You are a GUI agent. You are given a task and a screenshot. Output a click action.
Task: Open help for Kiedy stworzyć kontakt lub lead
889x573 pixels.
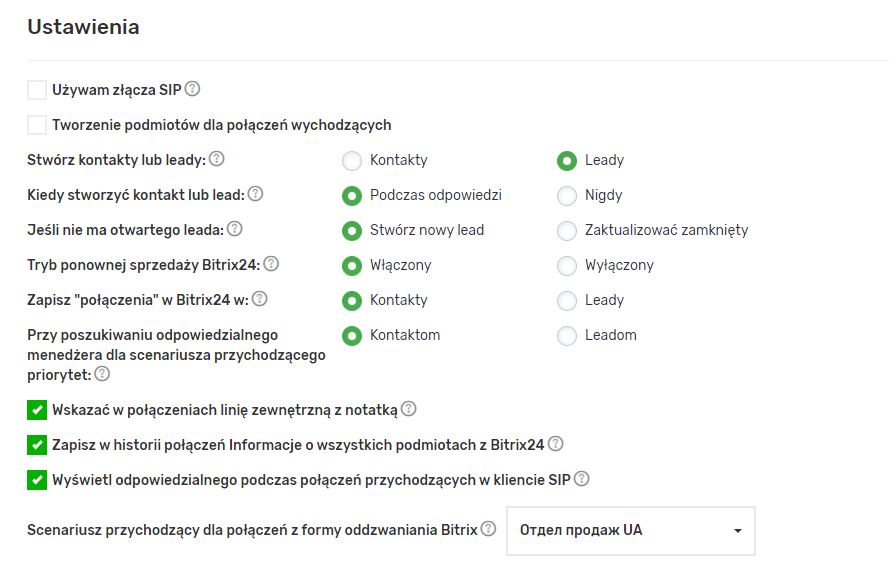255,194
